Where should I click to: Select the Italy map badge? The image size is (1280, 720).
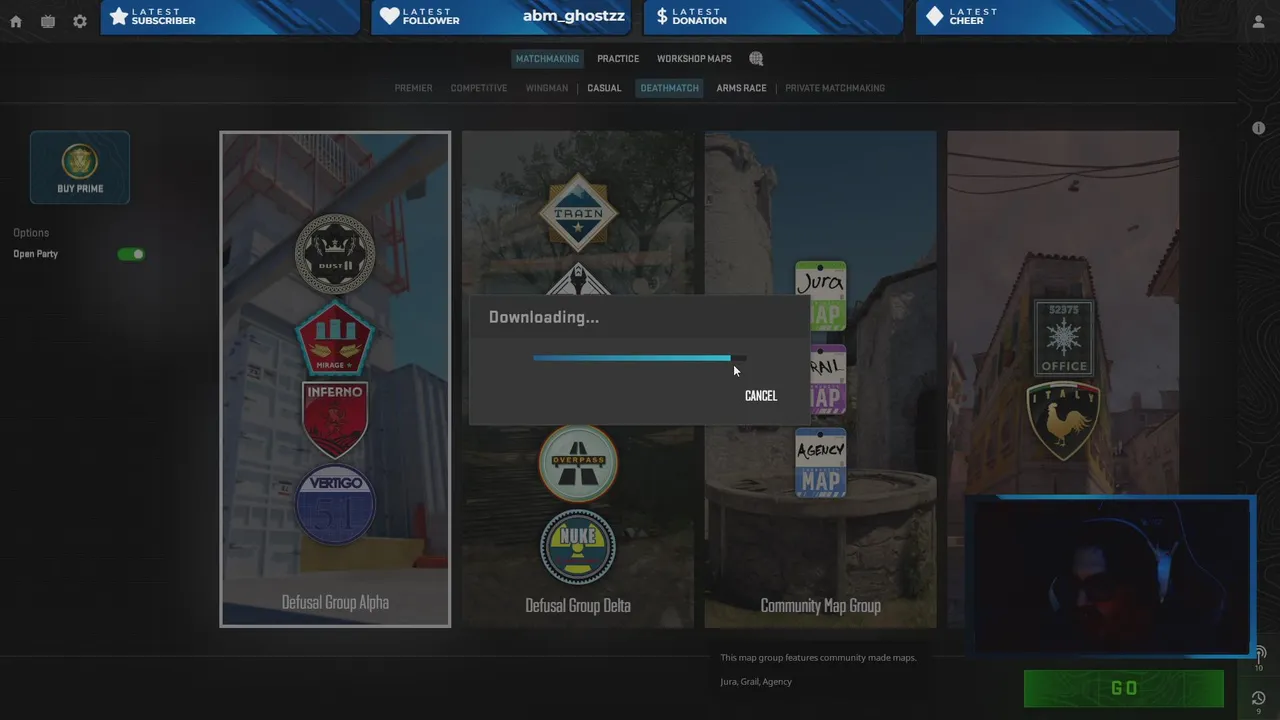point(1064,421)
